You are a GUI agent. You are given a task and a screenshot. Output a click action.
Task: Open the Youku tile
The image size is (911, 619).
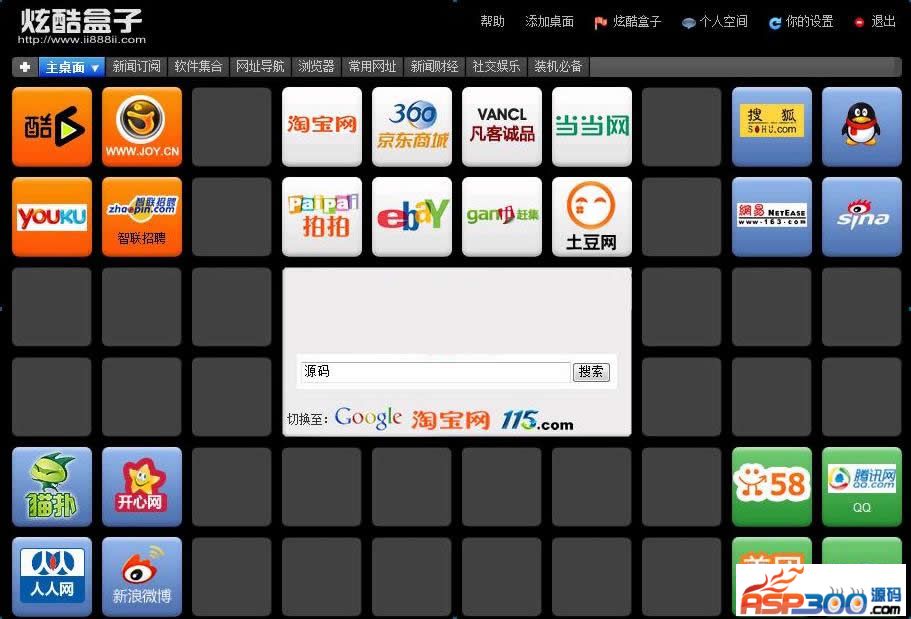point(52,217)
